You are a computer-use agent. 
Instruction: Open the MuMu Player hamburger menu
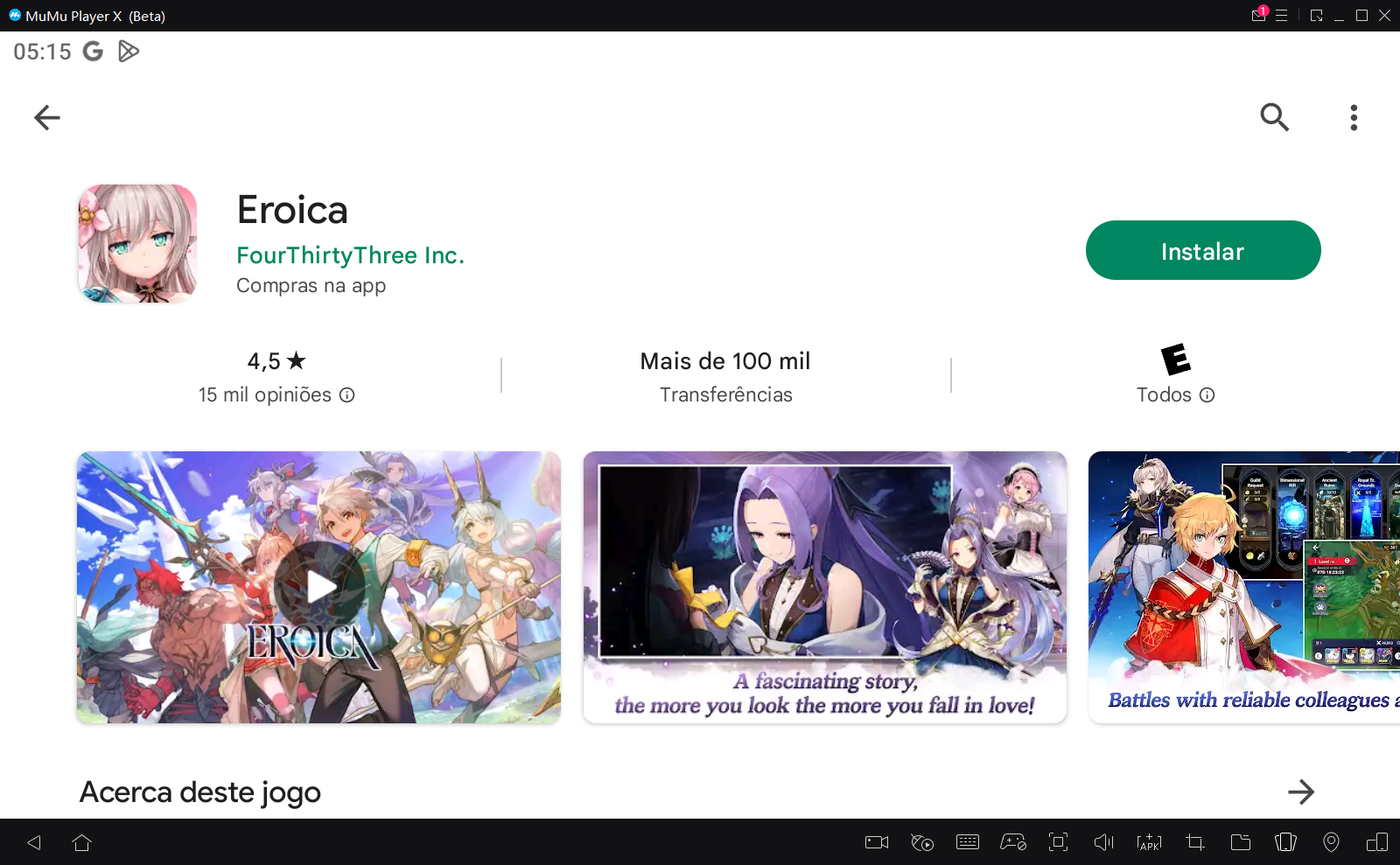(1281, 15)
